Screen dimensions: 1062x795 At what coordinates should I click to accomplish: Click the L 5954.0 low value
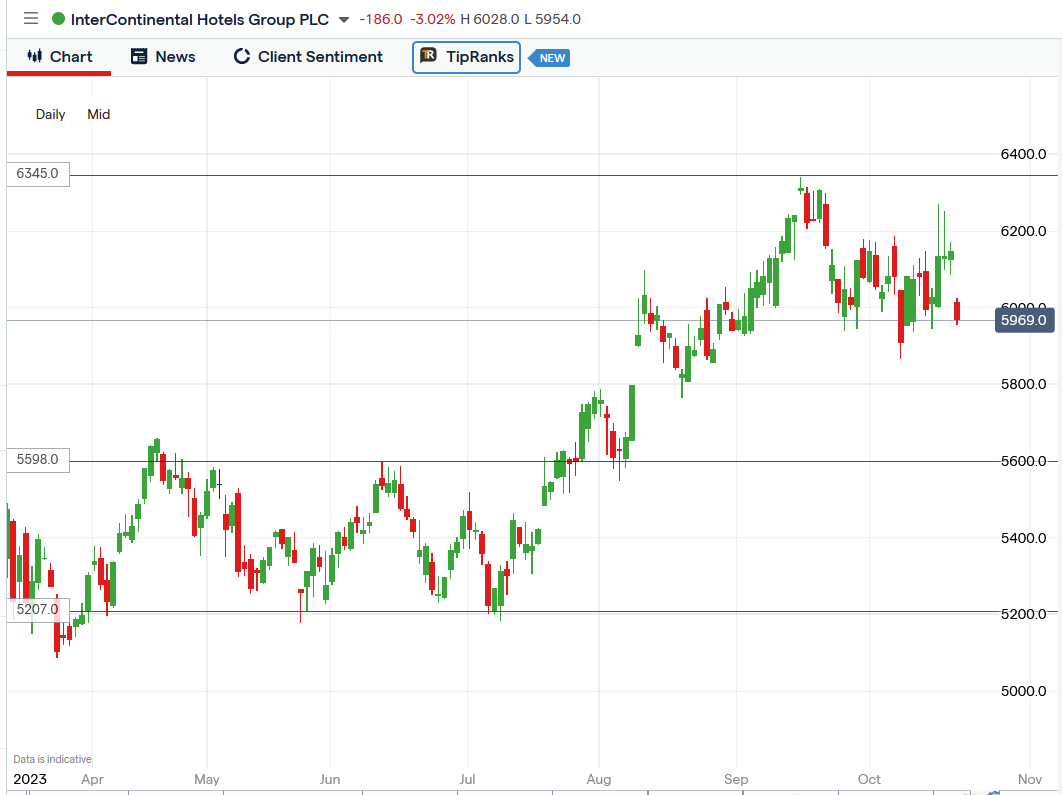(x=553, y=19)
